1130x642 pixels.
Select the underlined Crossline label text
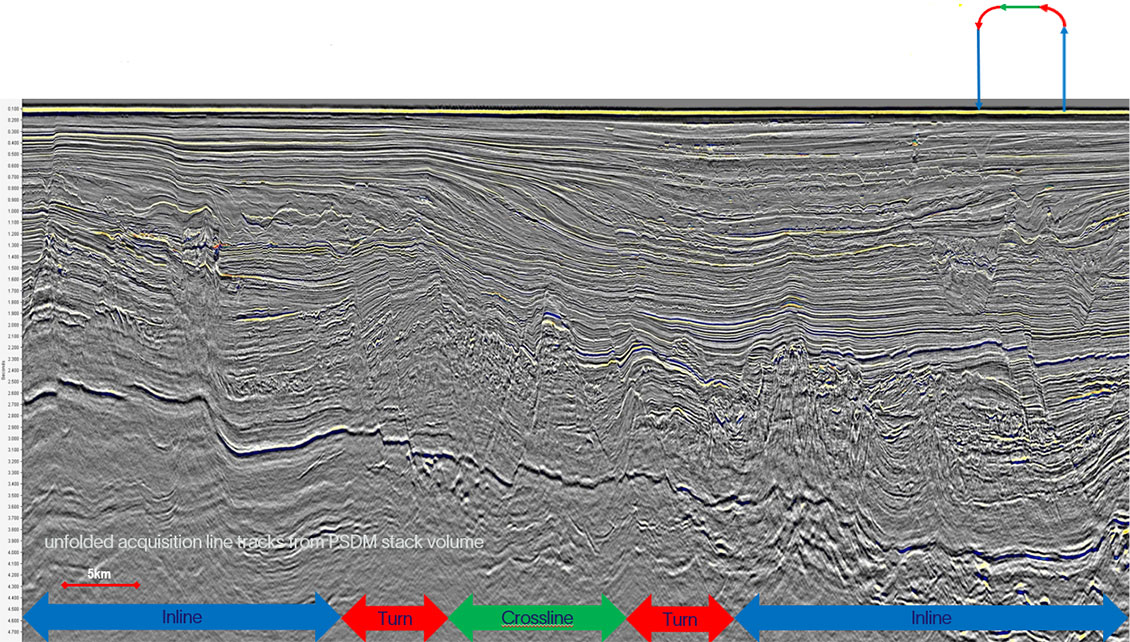coord(537,618)
